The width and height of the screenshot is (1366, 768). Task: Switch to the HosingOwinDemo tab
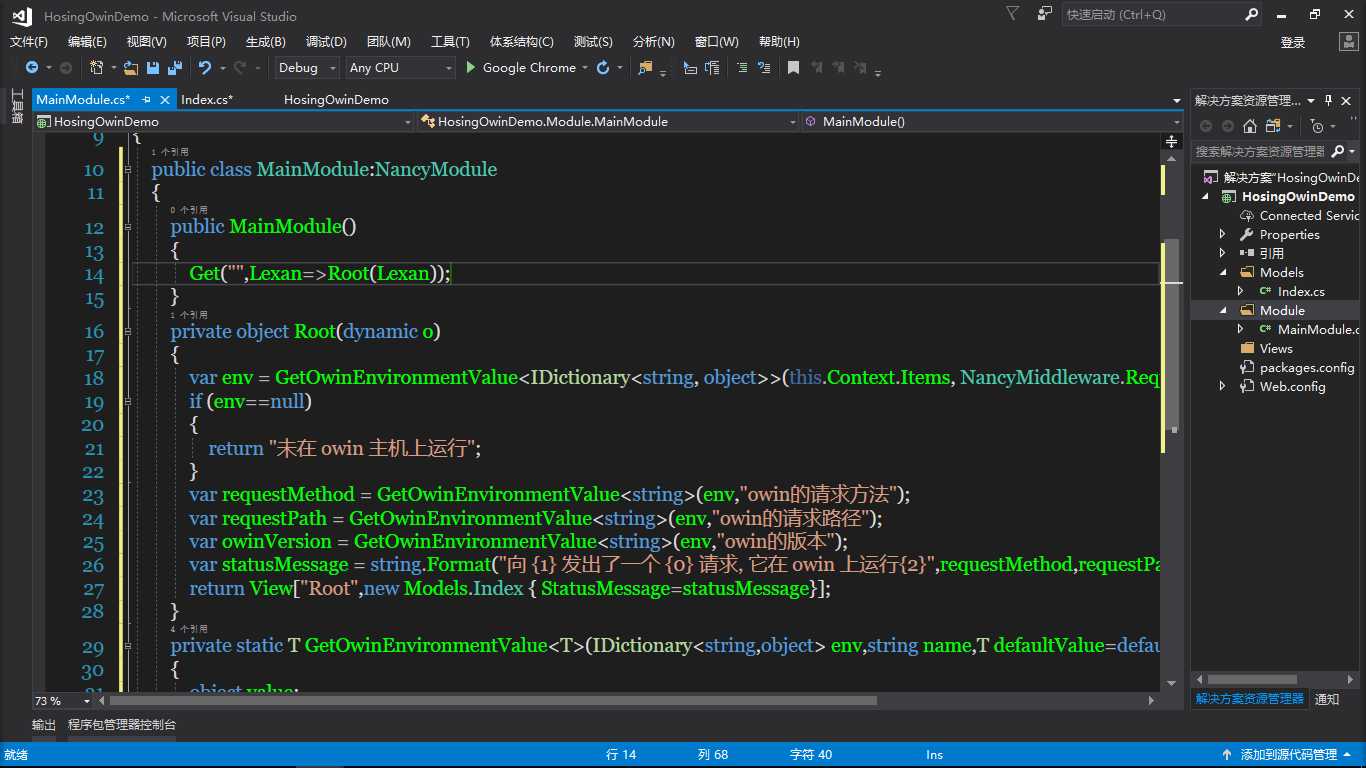[336, 100]
